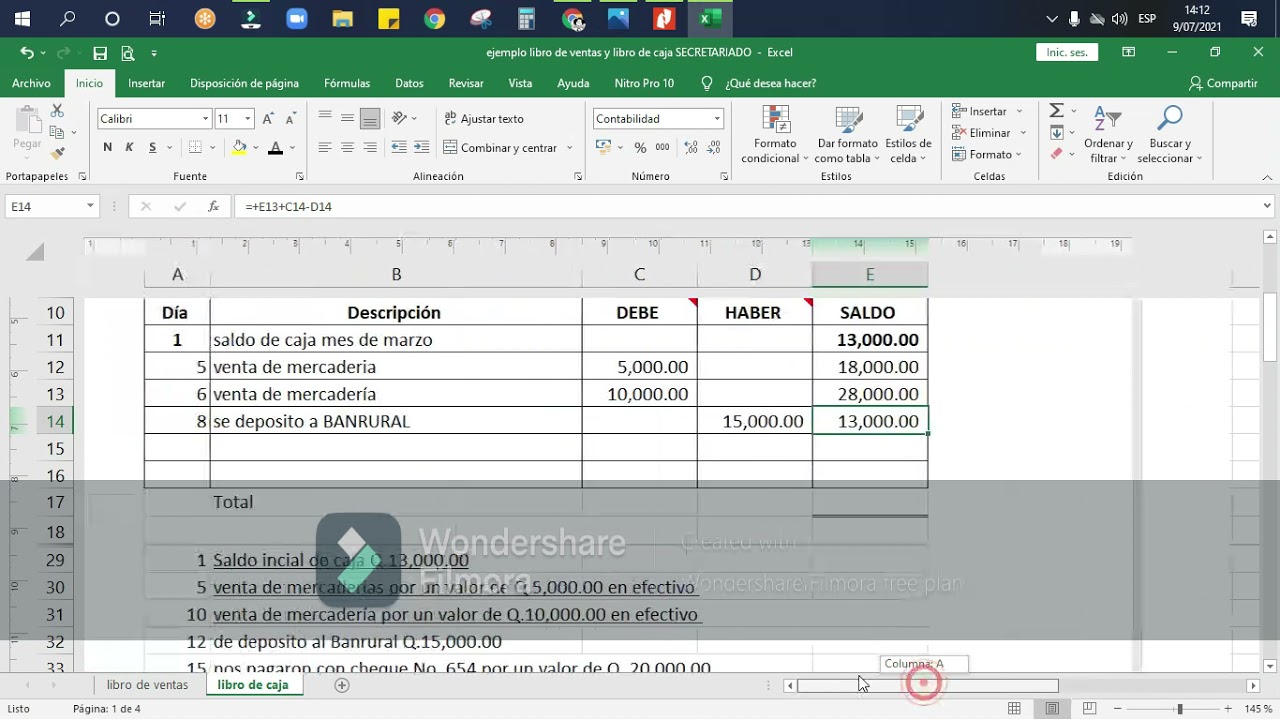1280x720 pixels.
Task: Click the AutoSum sigma icon
Action: [1056, 111]
